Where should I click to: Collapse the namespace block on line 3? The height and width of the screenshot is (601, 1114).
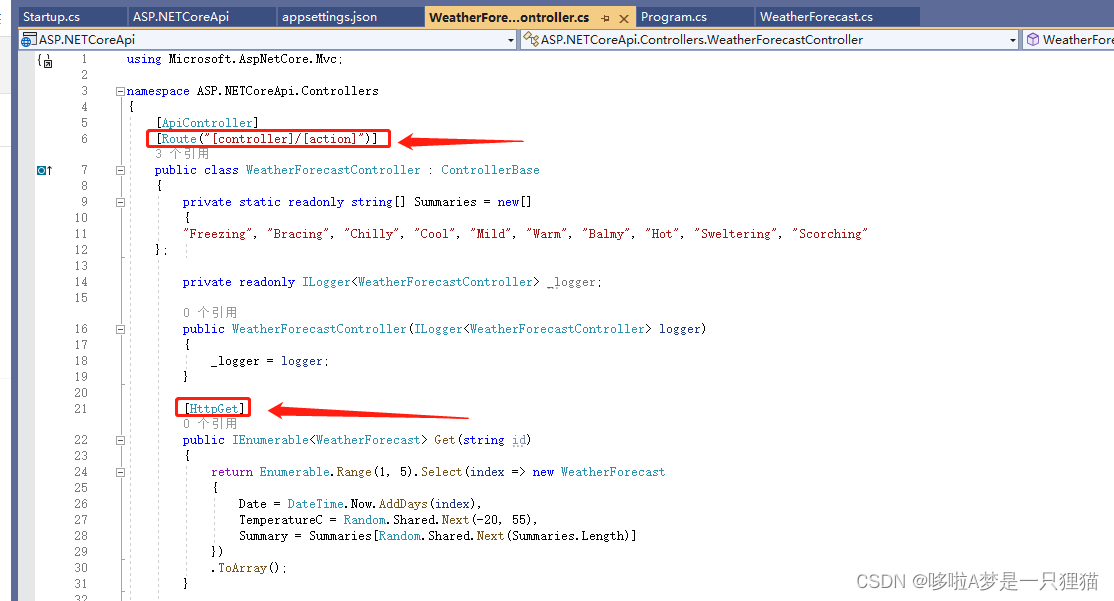(x=120, y=91)
